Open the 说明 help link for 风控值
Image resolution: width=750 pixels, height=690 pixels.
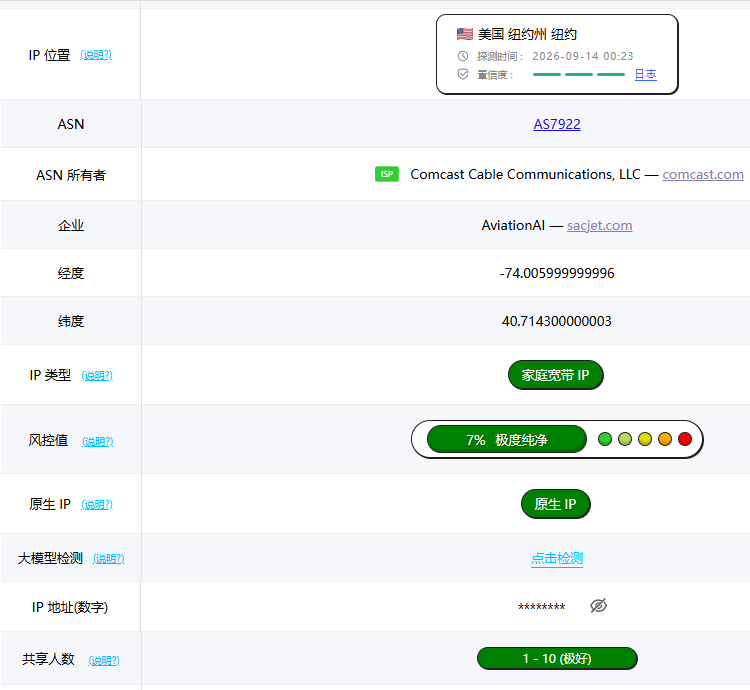pos(98,441)
